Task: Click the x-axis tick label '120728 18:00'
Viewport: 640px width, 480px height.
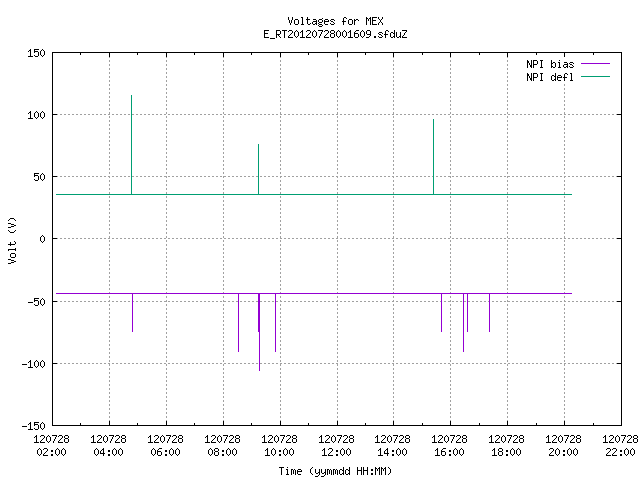Action: coord(507,446)
